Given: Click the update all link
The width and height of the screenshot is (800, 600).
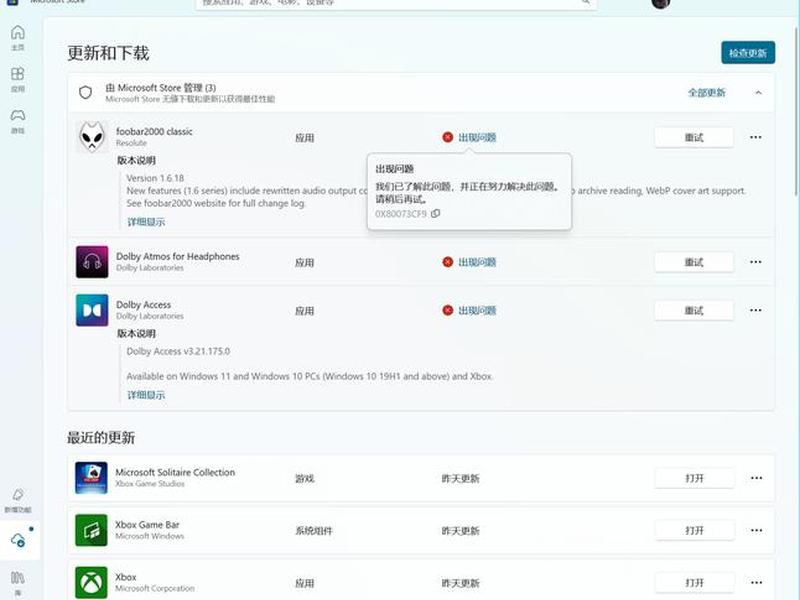Looking at the screenshot, I should coord(707,93).
